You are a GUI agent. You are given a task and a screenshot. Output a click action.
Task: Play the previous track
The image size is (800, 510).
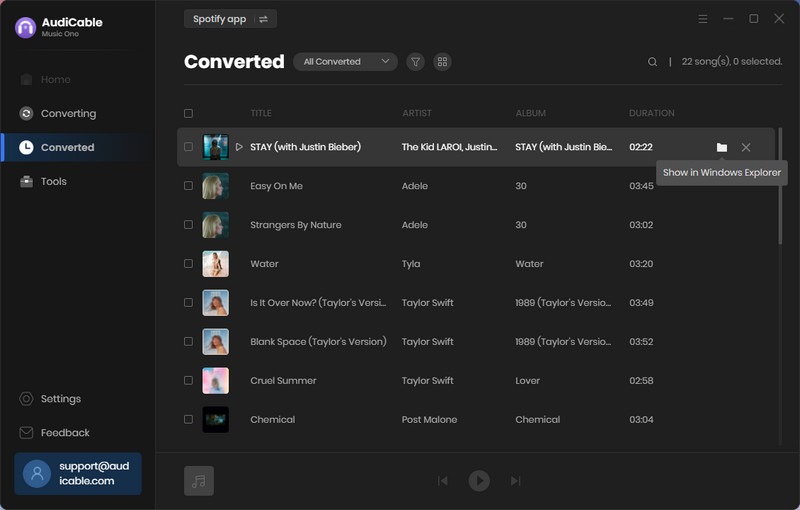click(442, 481)
